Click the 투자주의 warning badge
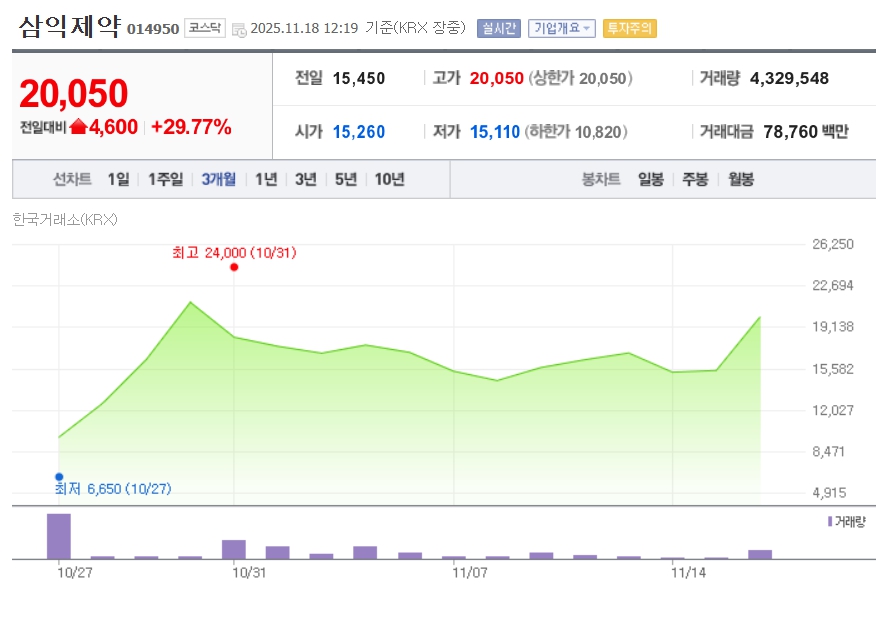 point(629,28)
